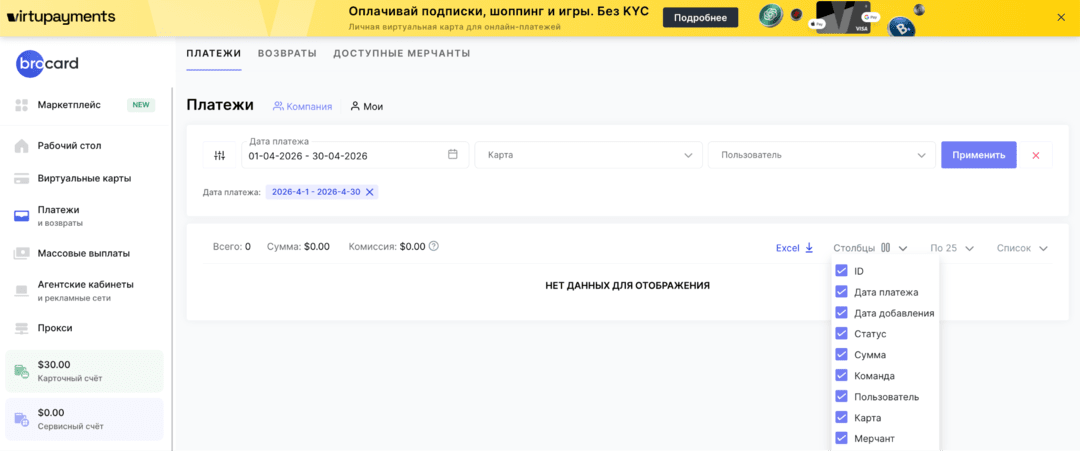Uncheck the ID column checkbox

[x=841, y=271]
